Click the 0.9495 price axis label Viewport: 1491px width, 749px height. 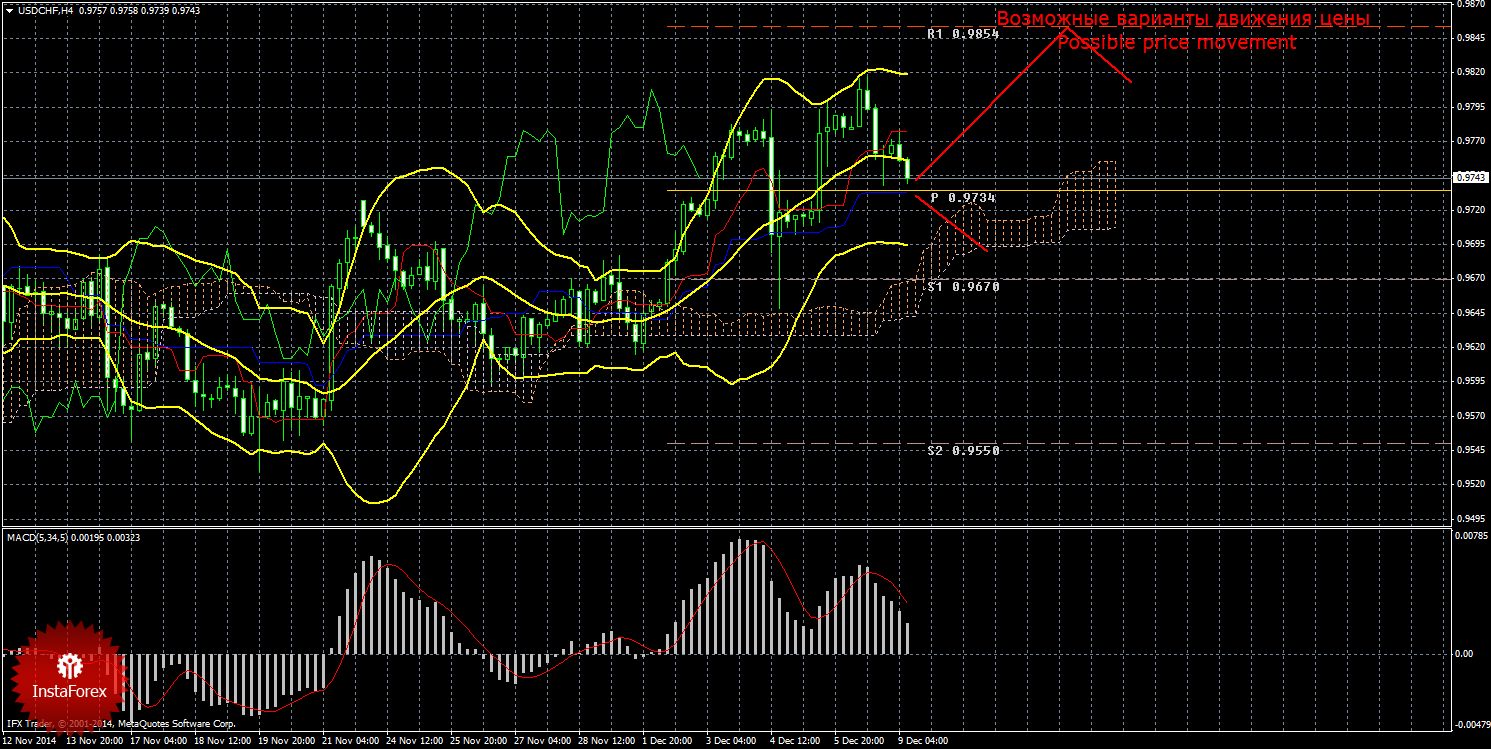point(1469,519)
